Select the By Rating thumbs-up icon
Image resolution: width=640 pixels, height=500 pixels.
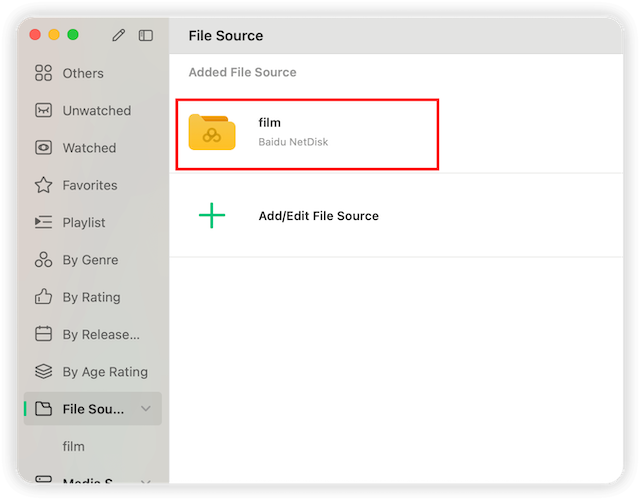click(x=43, y=297)
